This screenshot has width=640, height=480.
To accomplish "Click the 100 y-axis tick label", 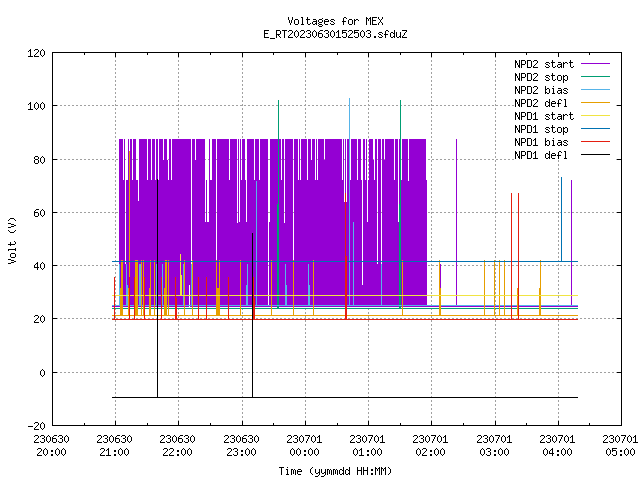I will coord(37,106).
